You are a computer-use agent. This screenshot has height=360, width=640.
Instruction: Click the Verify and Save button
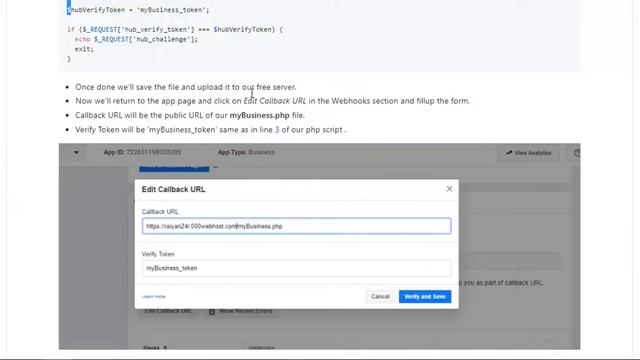(x=425, y=296)
